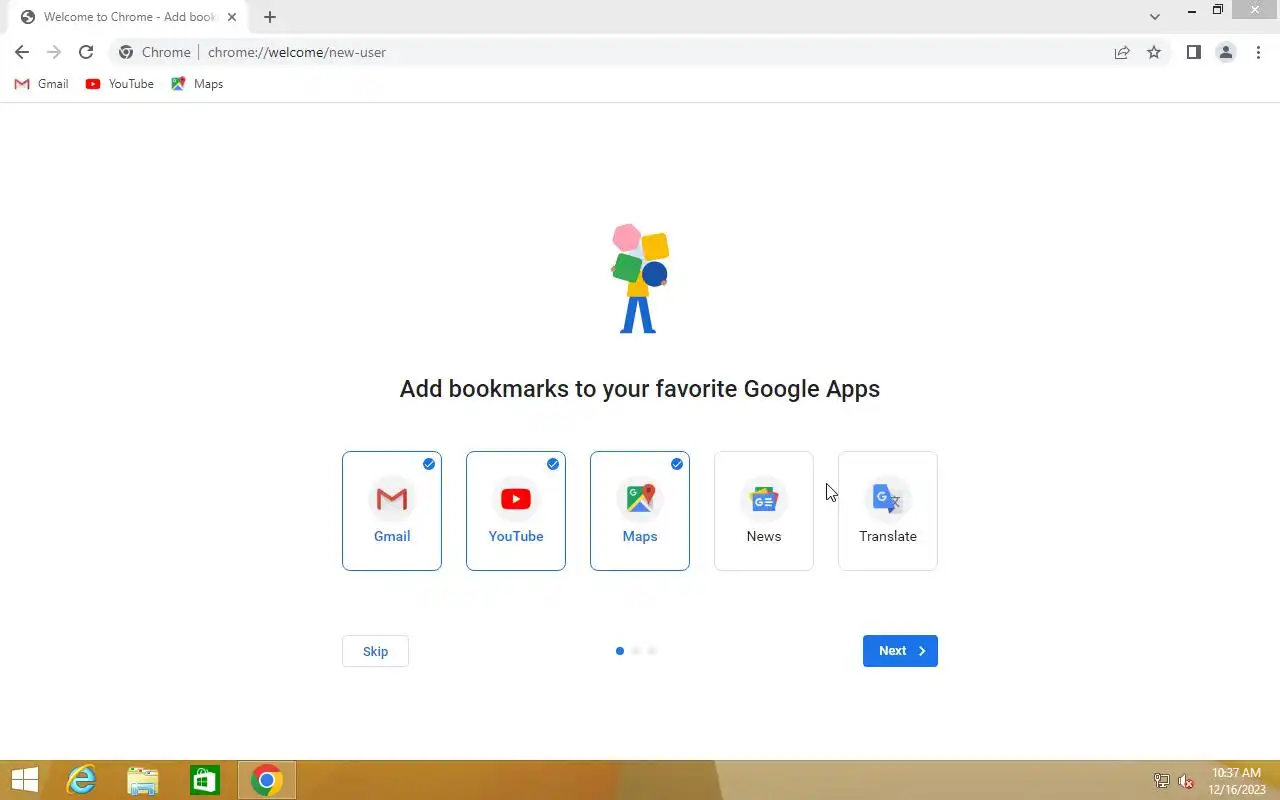Minimize the Chrome window
The width and height of the screenshot is (1280, 800).
(1191, 10)
